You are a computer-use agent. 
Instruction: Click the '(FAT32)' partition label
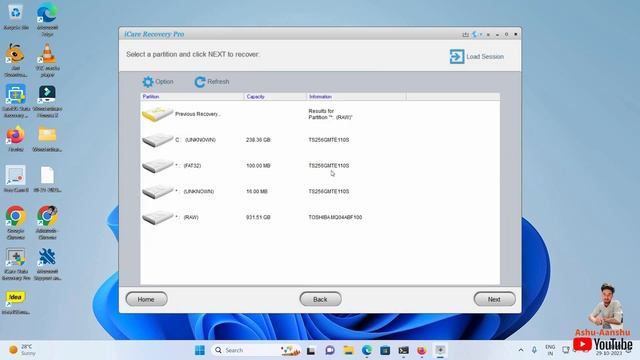click(192, 166)
